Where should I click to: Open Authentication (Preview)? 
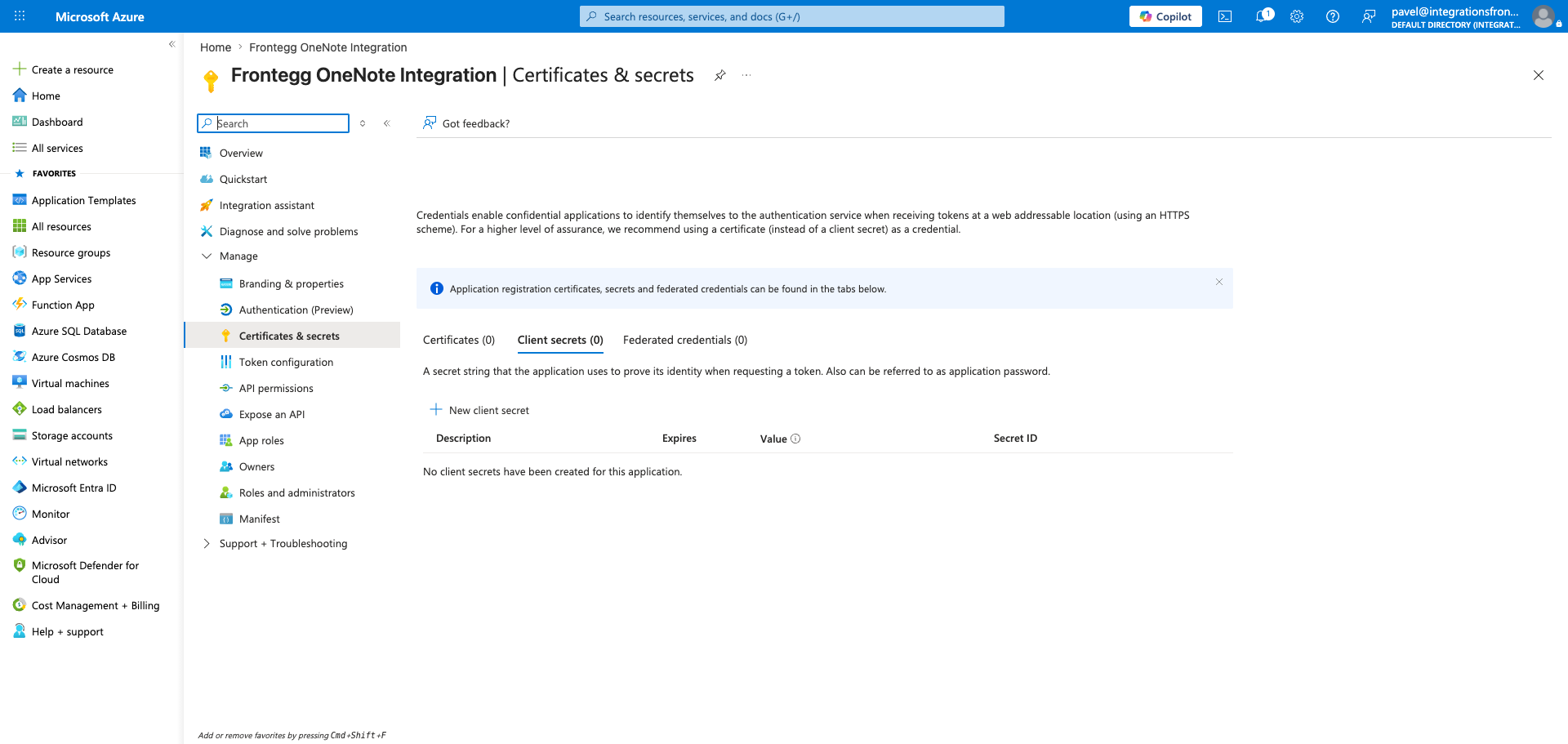[296, 310]
